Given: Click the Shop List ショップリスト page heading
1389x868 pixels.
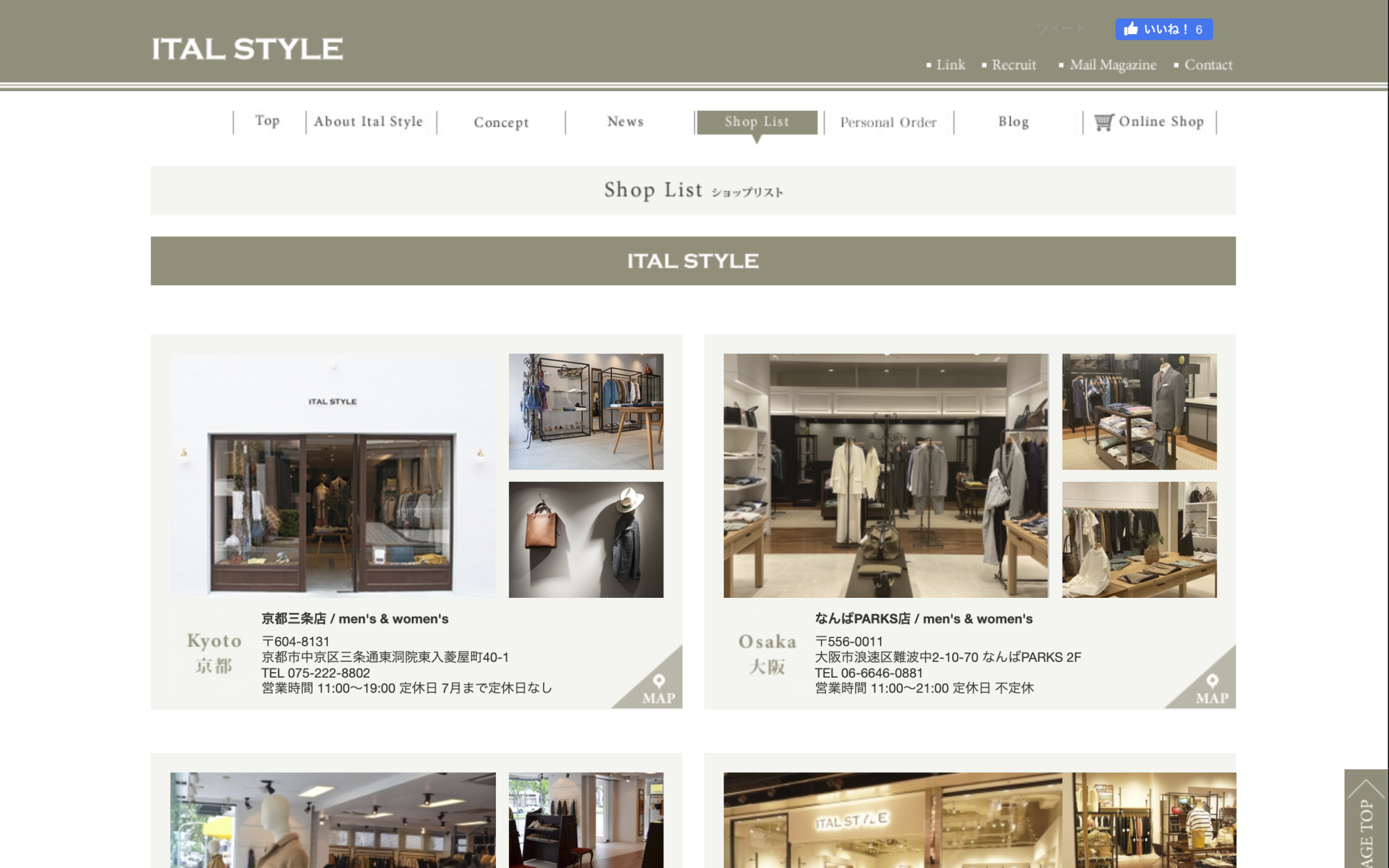Looking at the screenshot, I should pos(693,190).
